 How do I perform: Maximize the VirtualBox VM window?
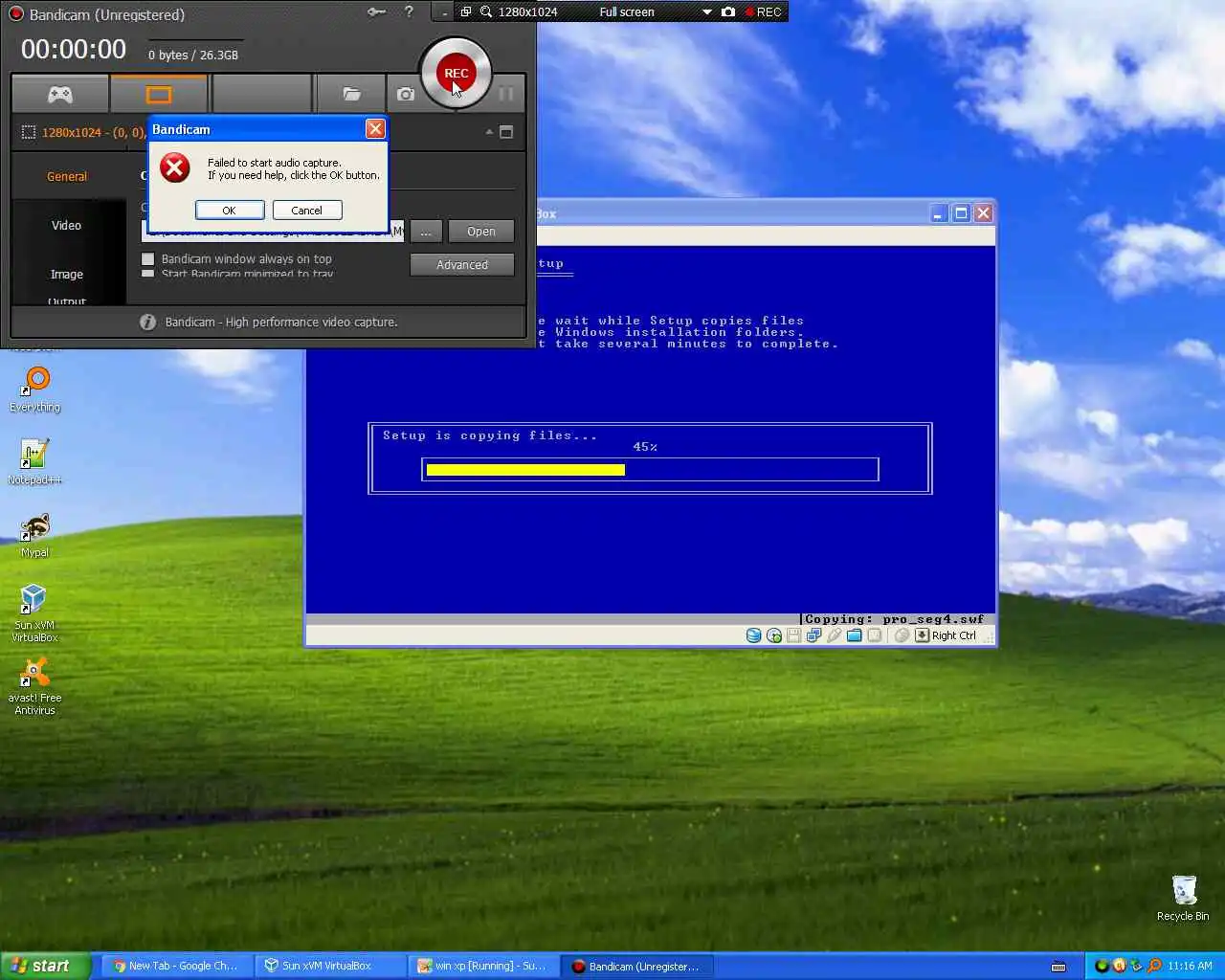961,213
